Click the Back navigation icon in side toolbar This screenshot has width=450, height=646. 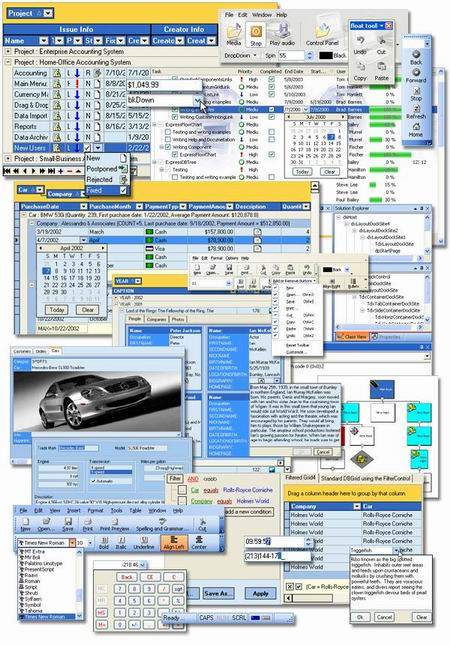pos(416,54)
